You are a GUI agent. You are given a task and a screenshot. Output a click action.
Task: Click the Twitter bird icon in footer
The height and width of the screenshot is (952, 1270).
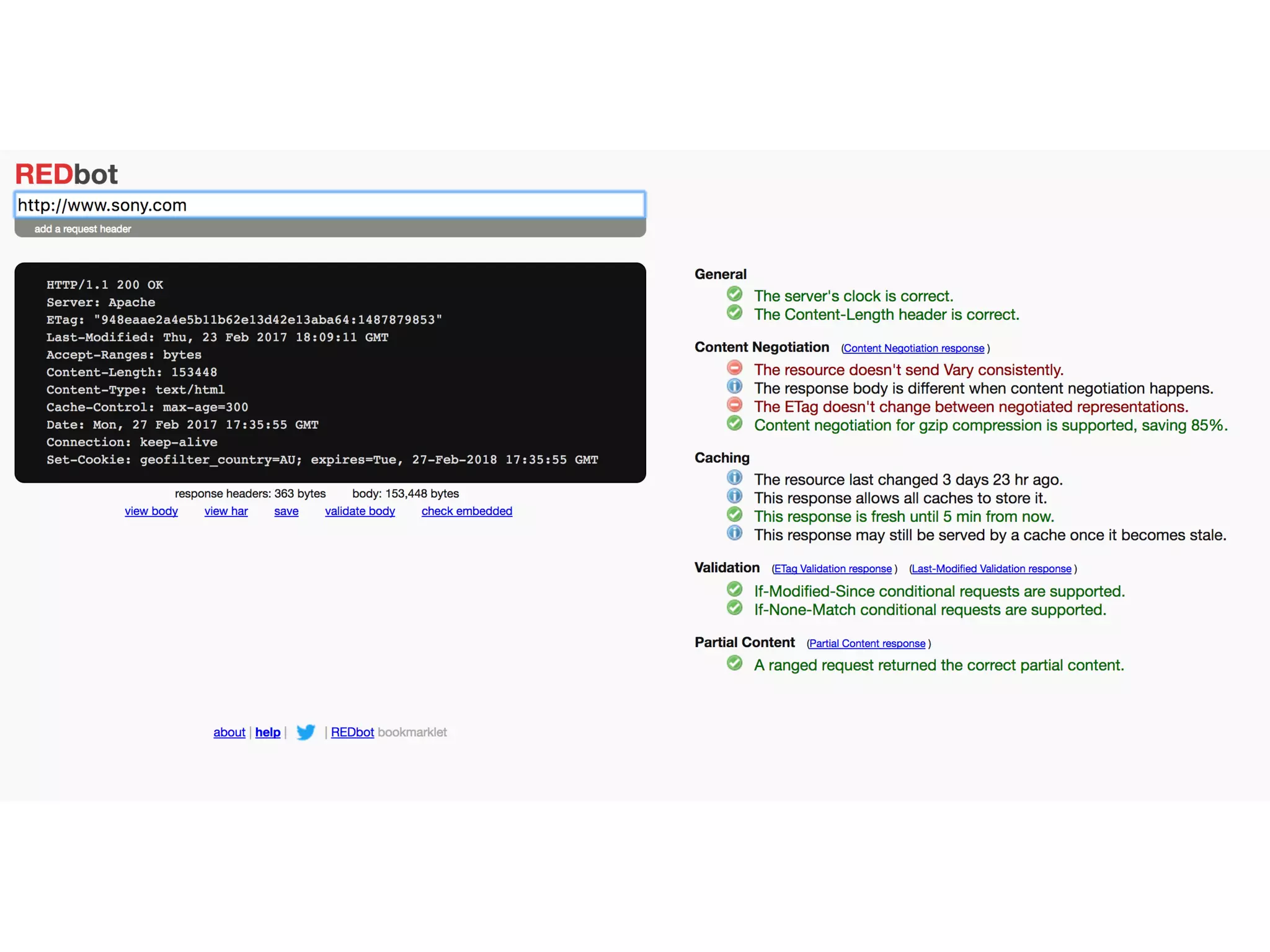[305, 732]
